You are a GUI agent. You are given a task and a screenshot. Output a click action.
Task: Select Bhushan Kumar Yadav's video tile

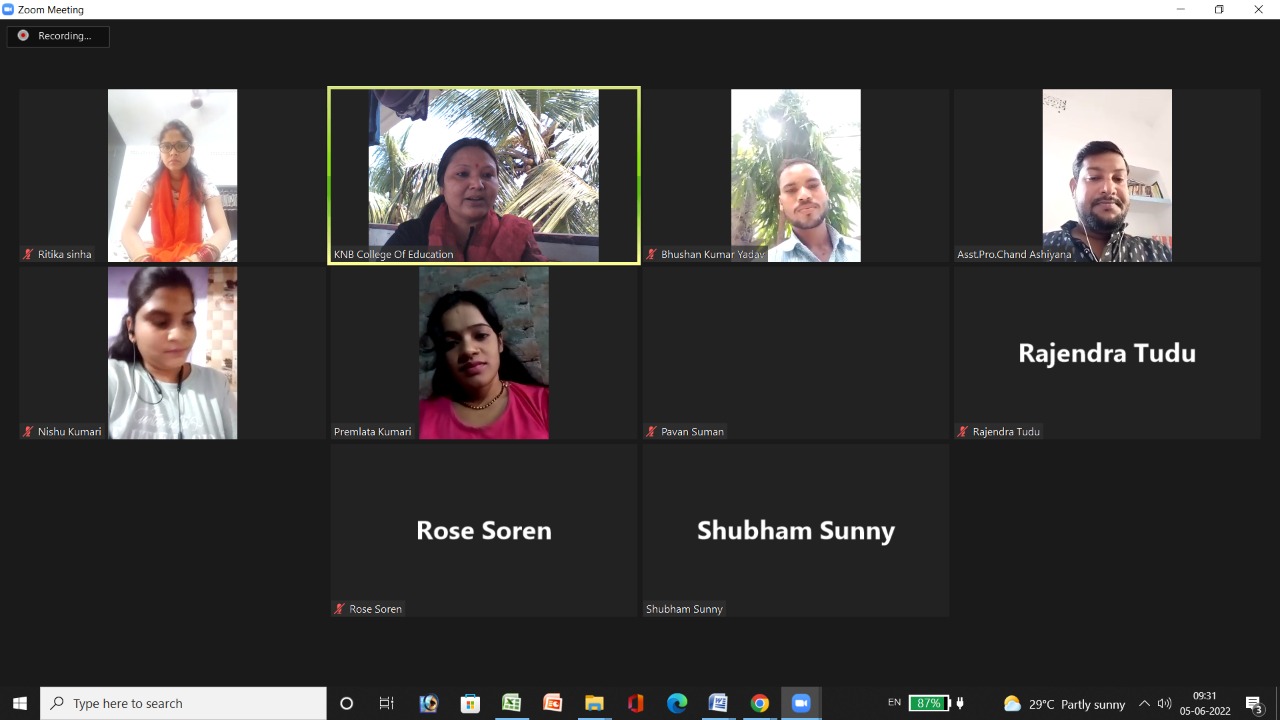pos(796,175)
